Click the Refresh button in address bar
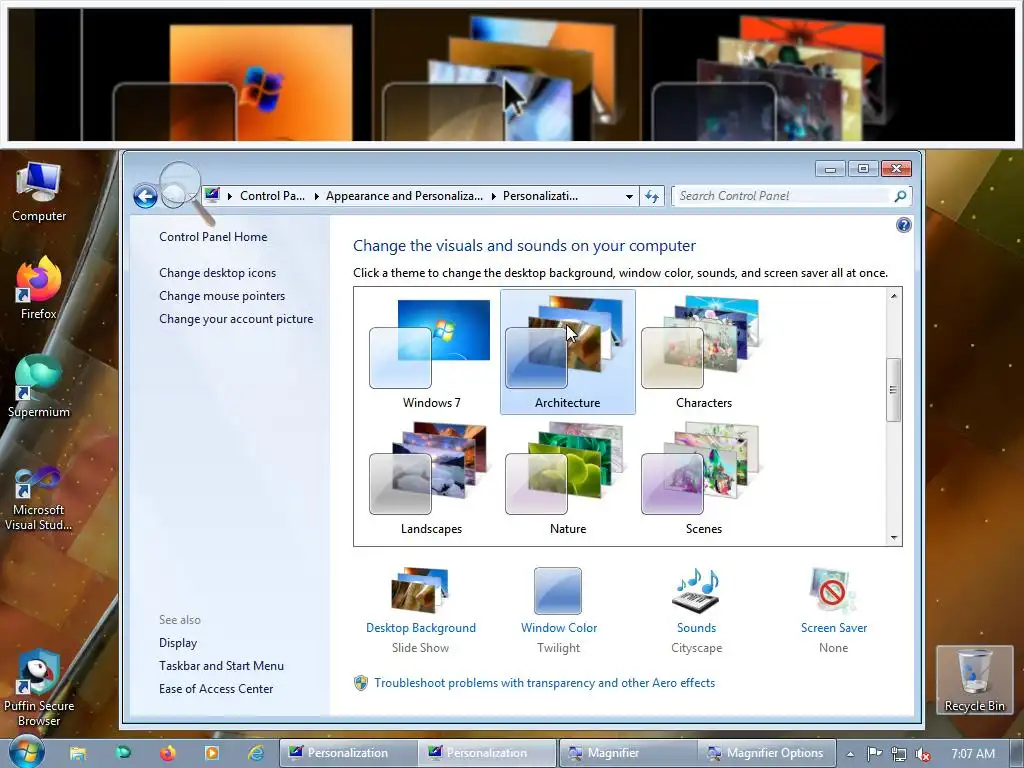1024x768 pixels. click(x=652, y=196)
